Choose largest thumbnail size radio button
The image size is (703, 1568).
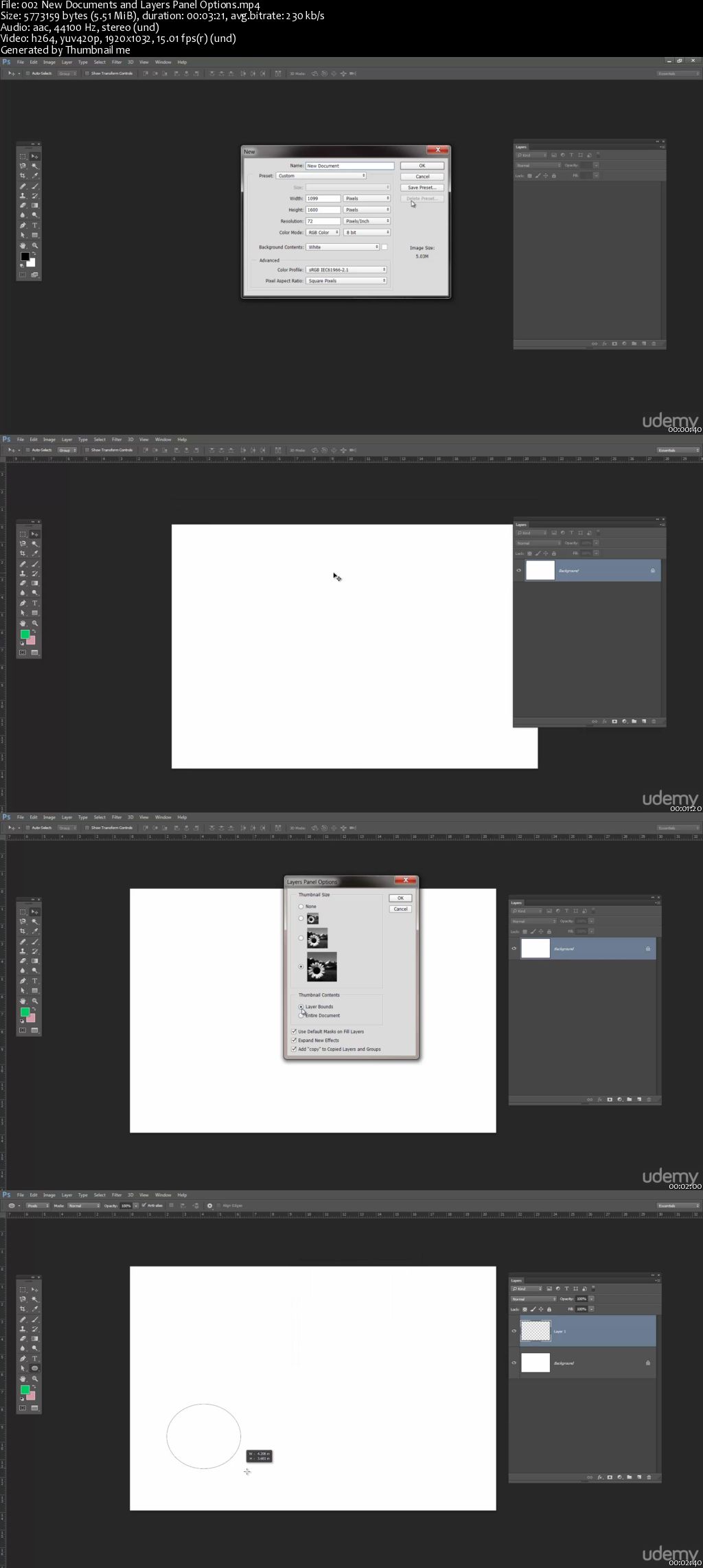click(301, 966)
